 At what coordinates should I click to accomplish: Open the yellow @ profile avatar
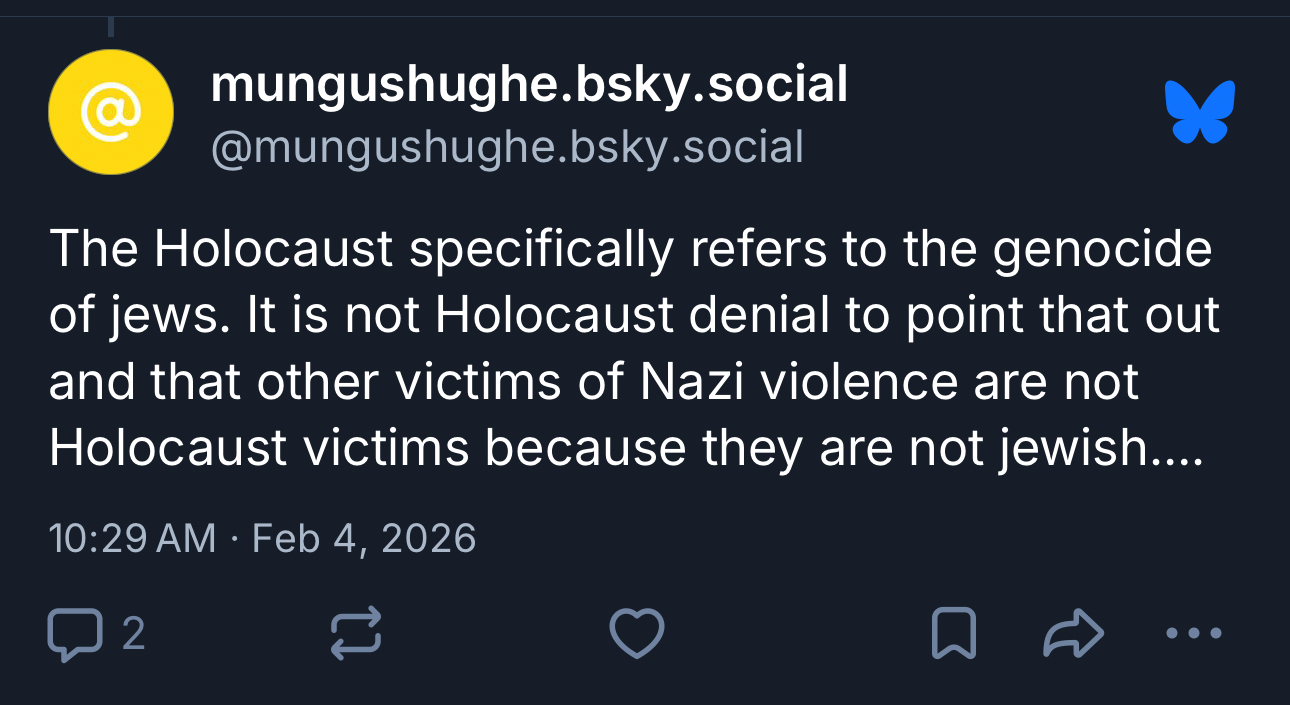(x=111, y=112)
